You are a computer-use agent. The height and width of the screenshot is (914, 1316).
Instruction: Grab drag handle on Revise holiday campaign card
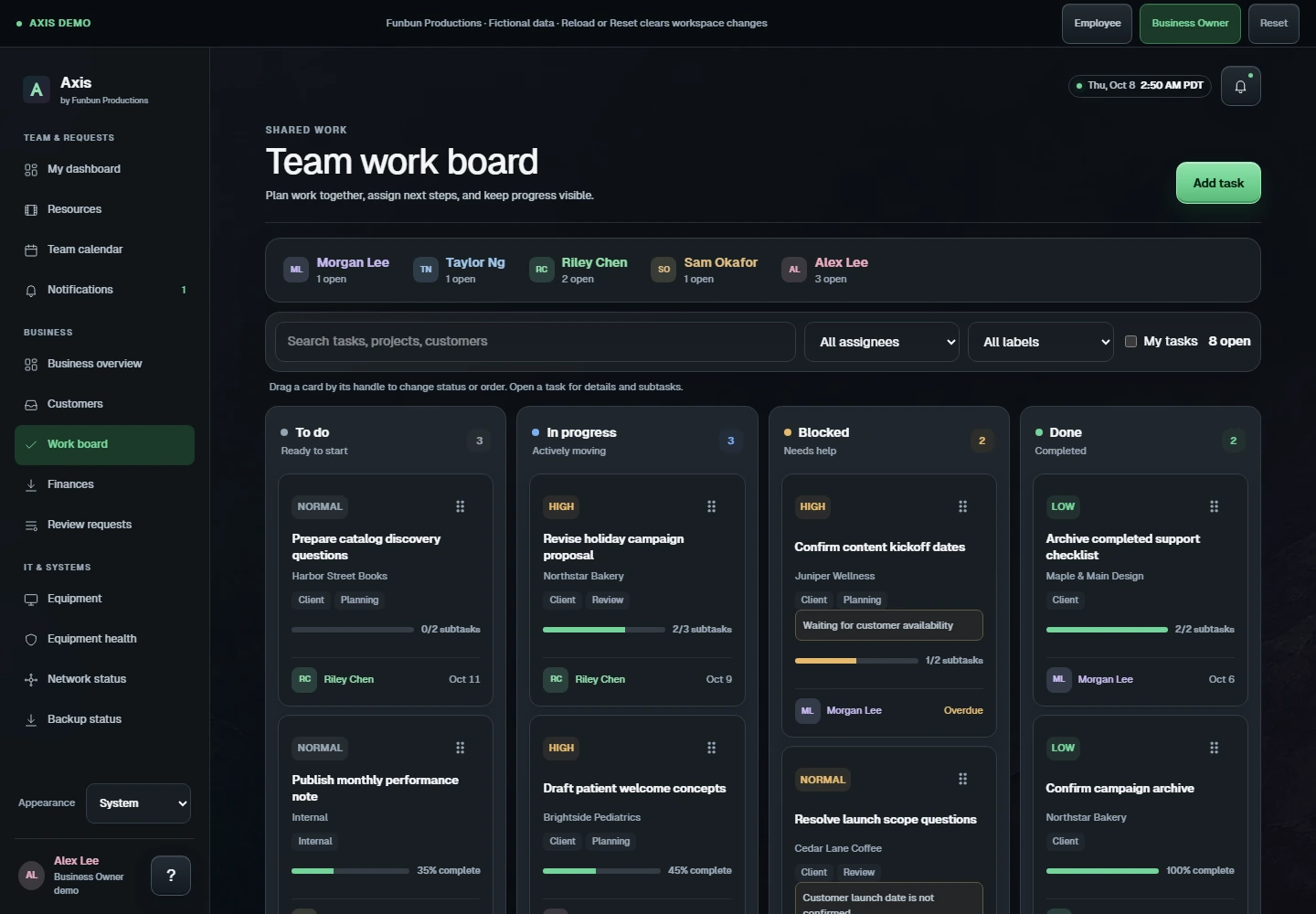712,506
